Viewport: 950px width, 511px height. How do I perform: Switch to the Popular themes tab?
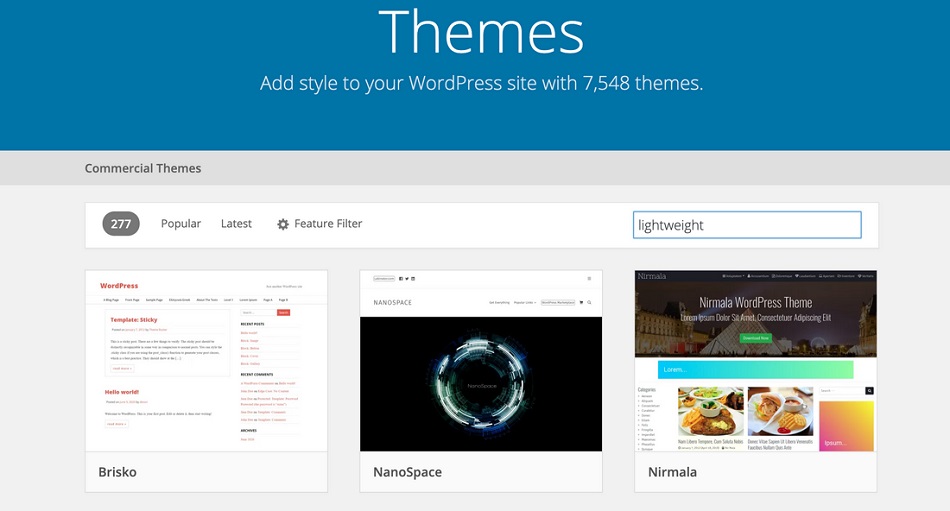click(x=181, y=224)
